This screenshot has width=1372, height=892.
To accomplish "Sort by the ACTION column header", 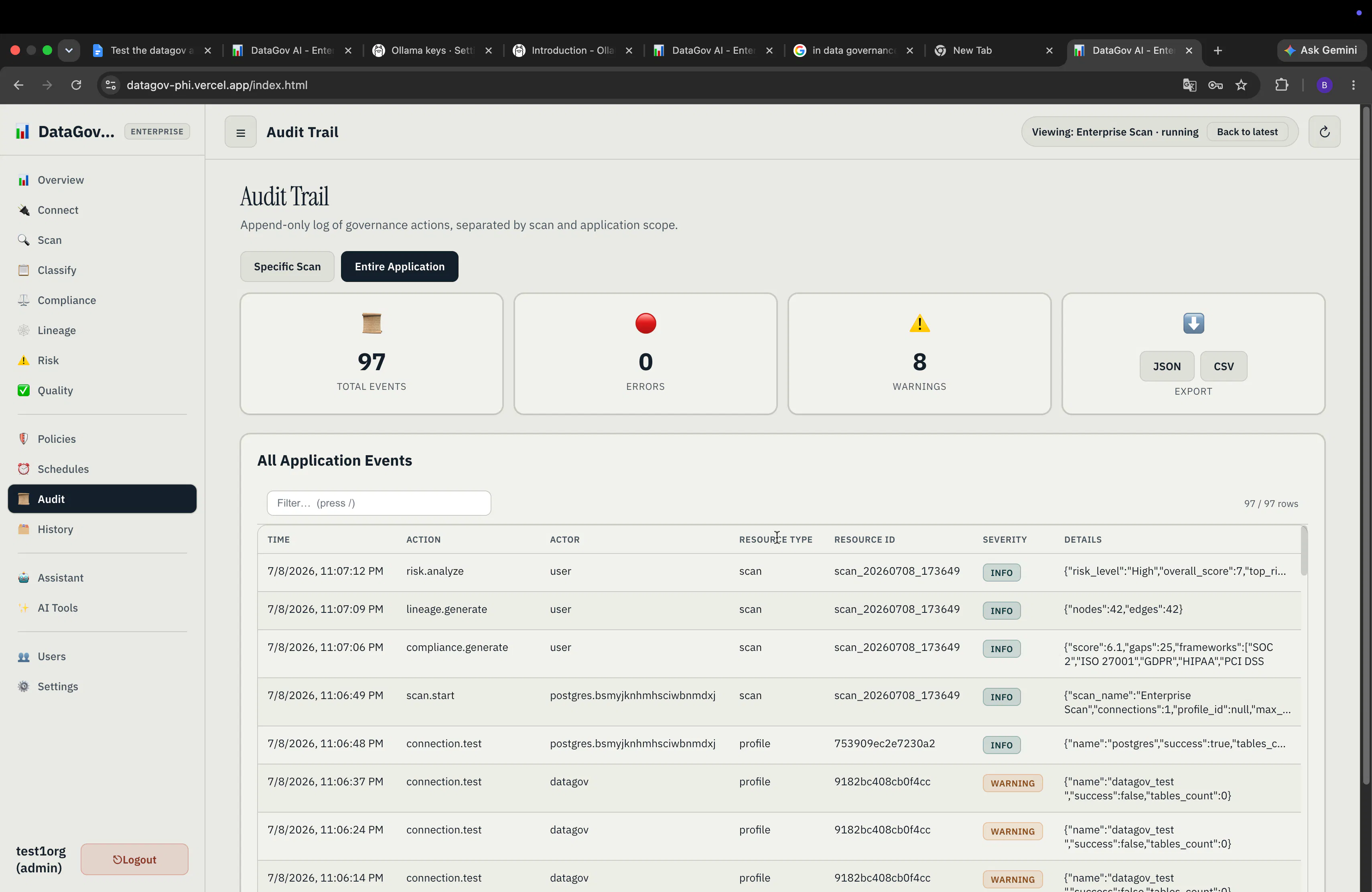I will [x=423, y=539].
